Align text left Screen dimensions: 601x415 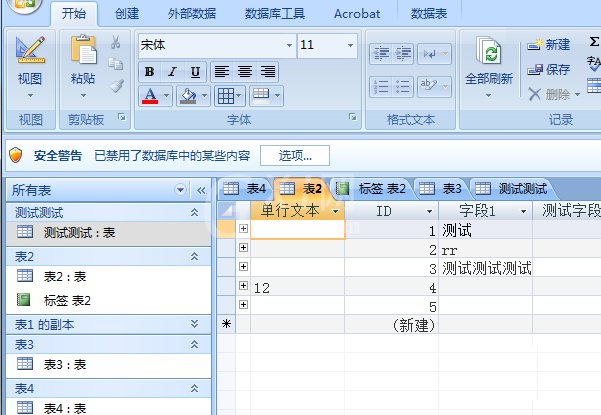coord(222,72)
